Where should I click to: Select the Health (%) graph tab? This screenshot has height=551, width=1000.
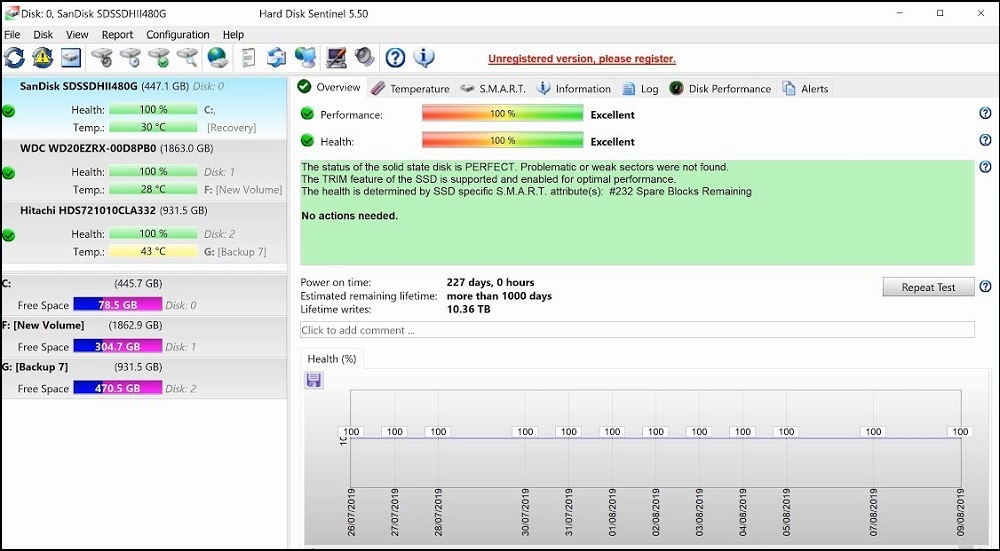point(332,359)
